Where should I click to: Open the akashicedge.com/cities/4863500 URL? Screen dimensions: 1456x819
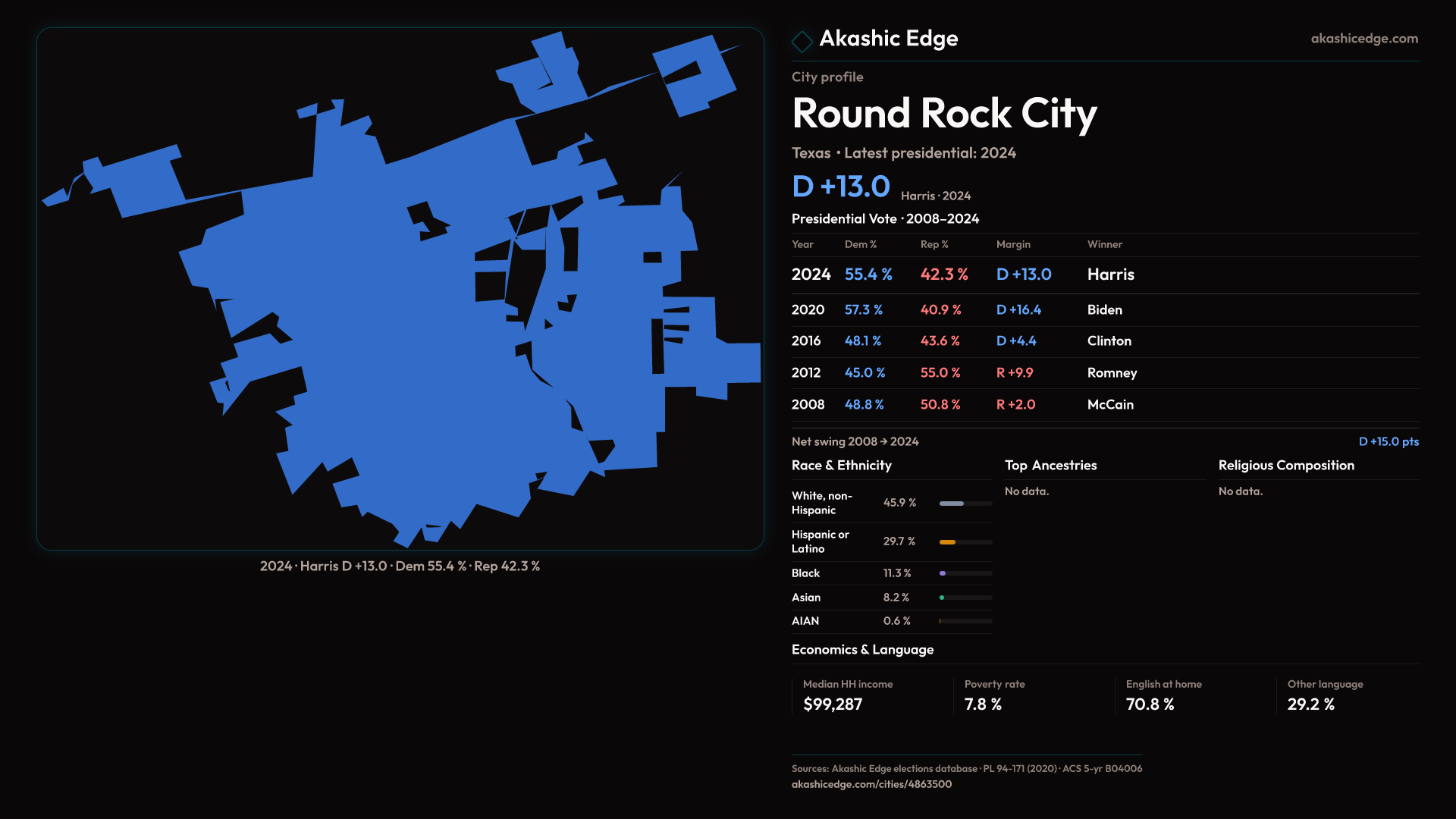[871, 784]
